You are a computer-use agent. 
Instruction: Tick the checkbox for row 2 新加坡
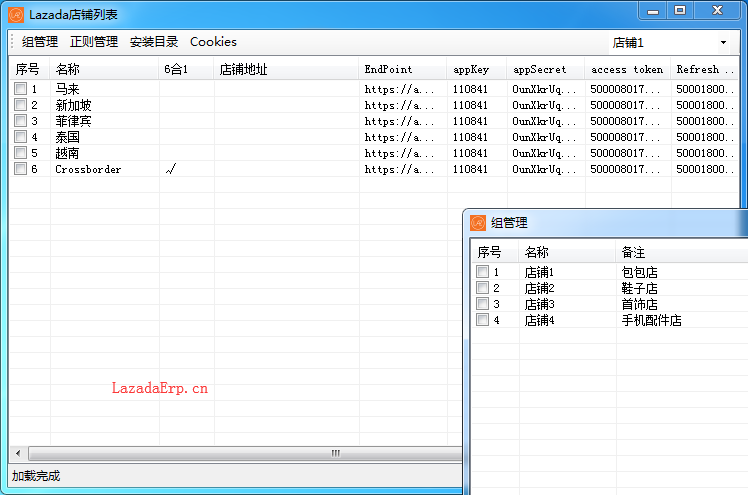21,104
